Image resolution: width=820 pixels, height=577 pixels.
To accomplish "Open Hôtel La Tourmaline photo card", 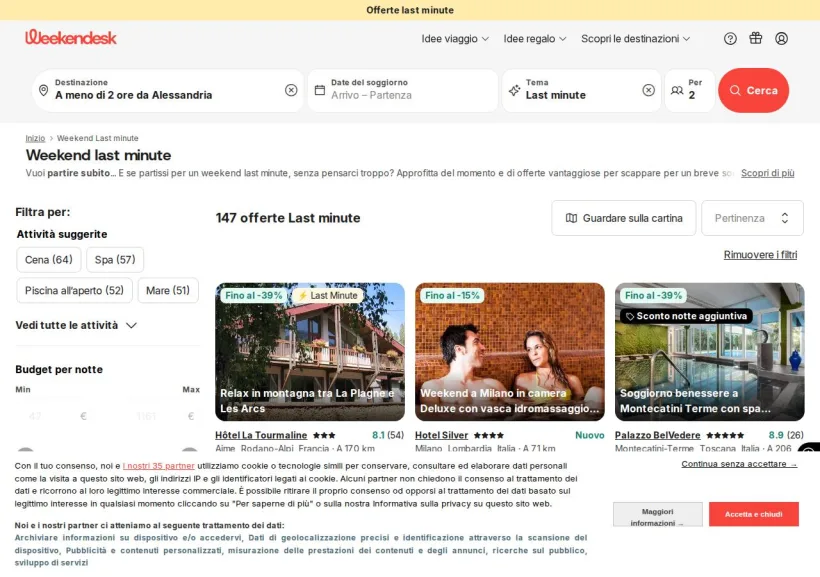I will pyautogui.click(x=310, y=352).
